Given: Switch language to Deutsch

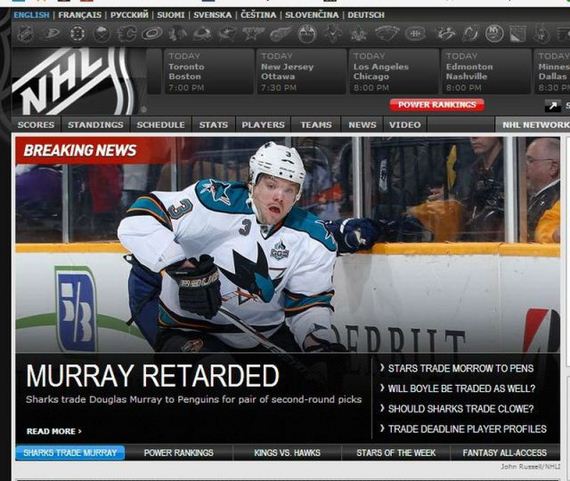Looking at the screenshot, I should tap(366, 15).
